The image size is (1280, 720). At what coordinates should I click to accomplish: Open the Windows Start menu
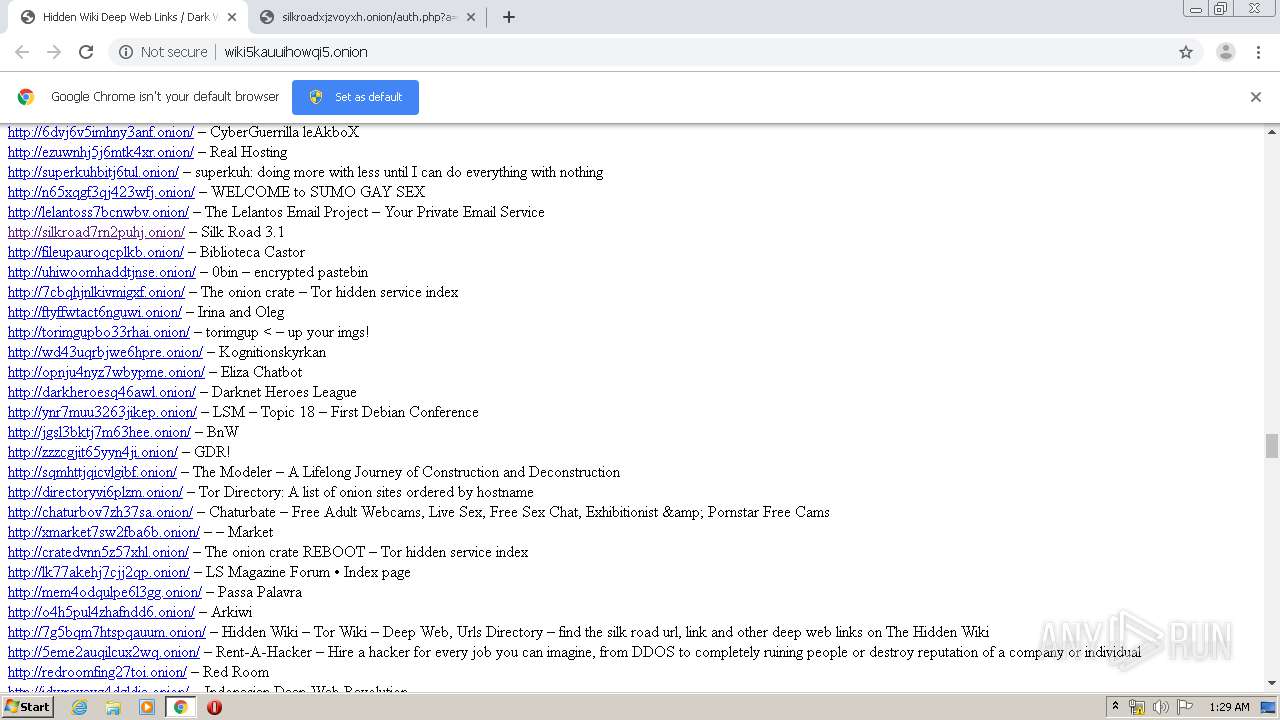click(27, 707)
